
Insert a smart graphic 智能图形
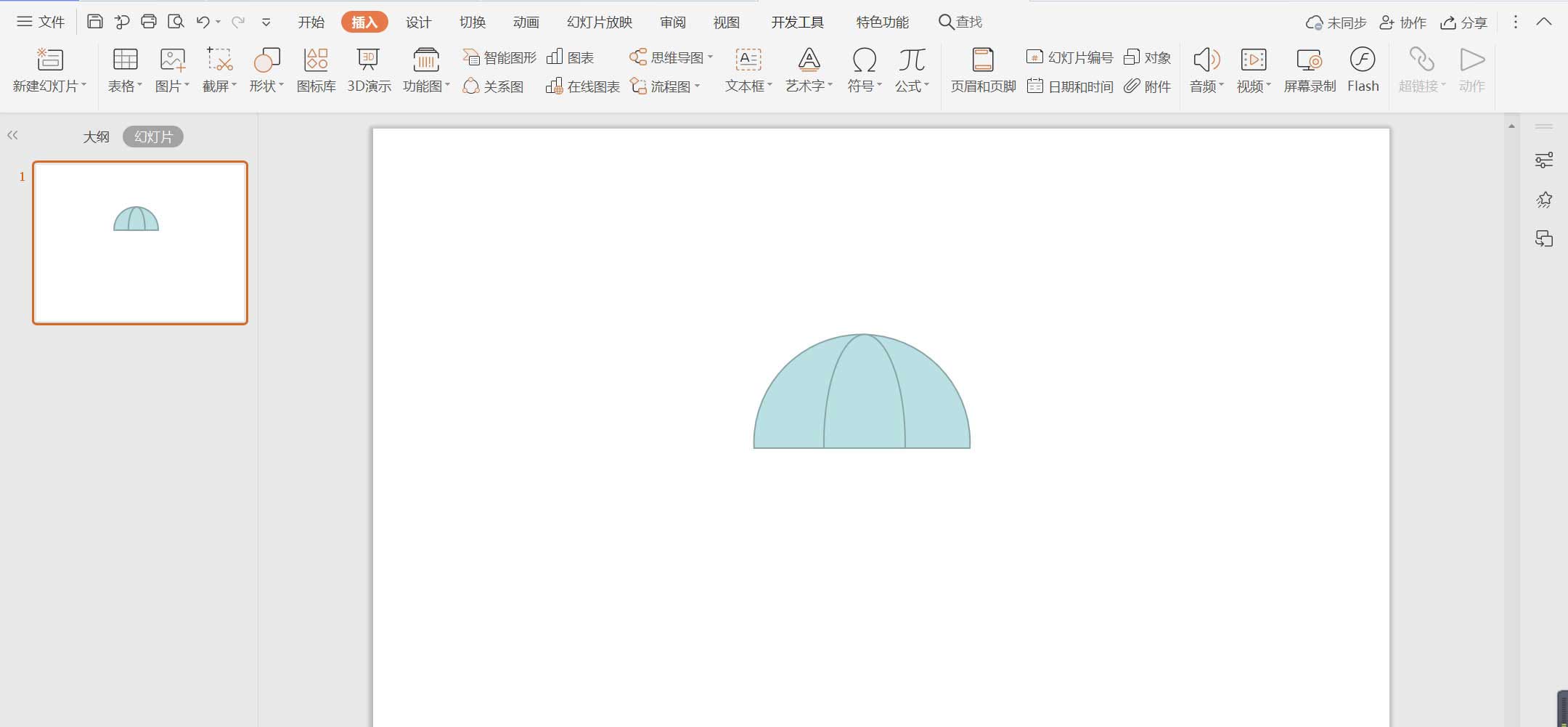coord(499,56)
